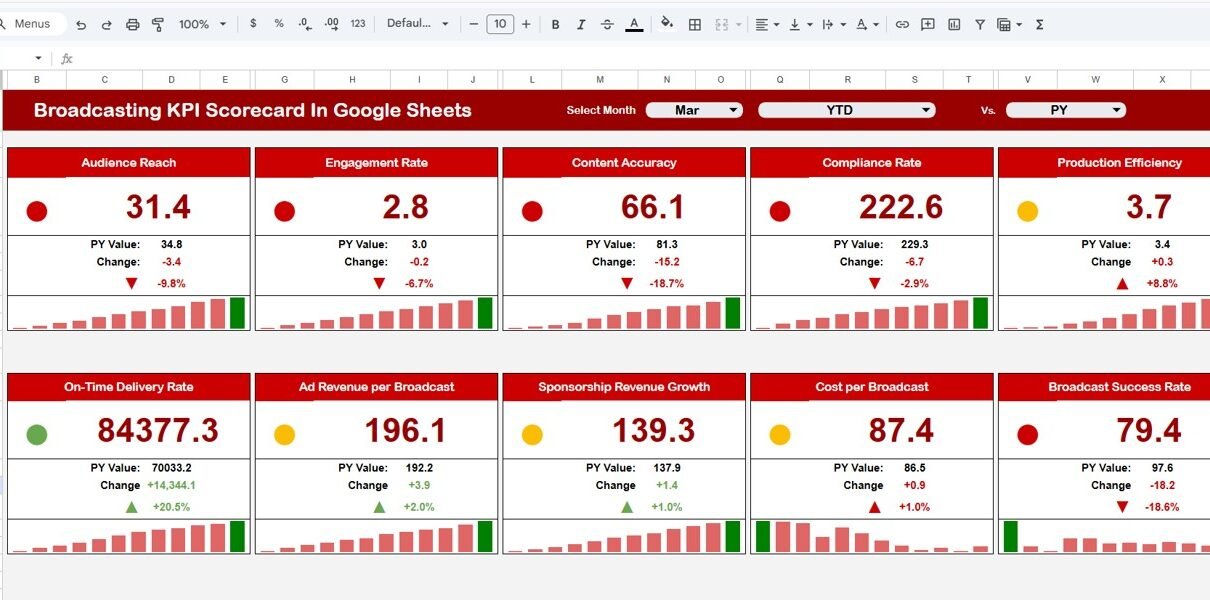Image resolution: width=1210 pixels, height=600 pixels.
Task: Click the format as percent button
Action: pos(279,24)
